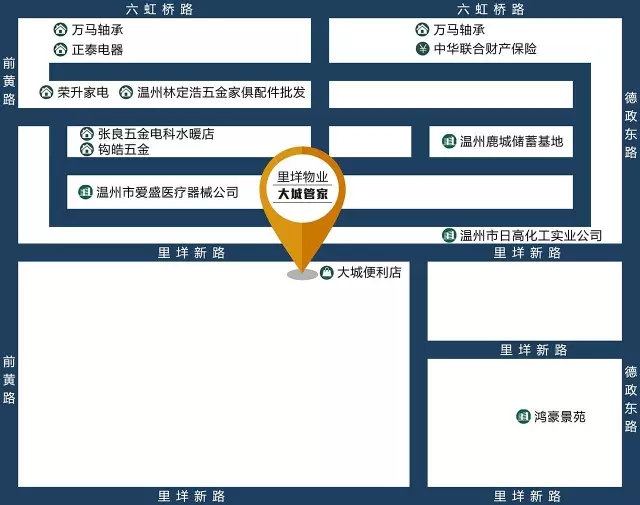The width and height of the screenshot is (640, 505).
Task: Click 里垟物业 text inside the orange pin
Action: 302,177
